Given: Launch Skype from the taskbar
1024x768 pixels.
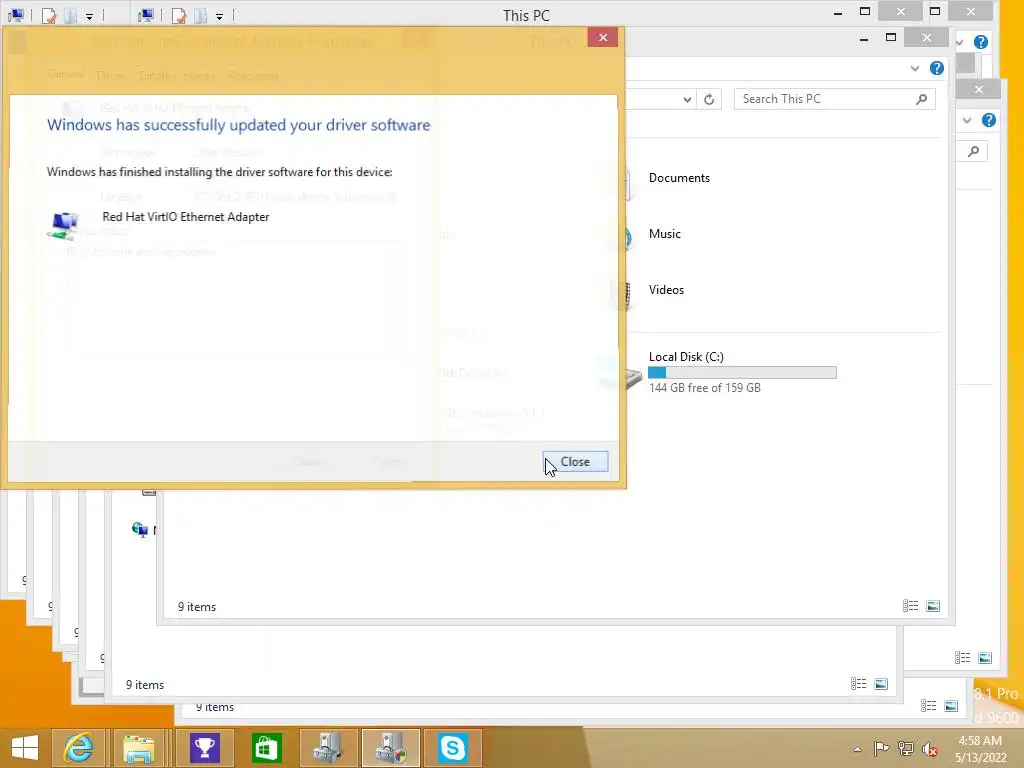Looking at the screenshot, I should pos(453,748).
